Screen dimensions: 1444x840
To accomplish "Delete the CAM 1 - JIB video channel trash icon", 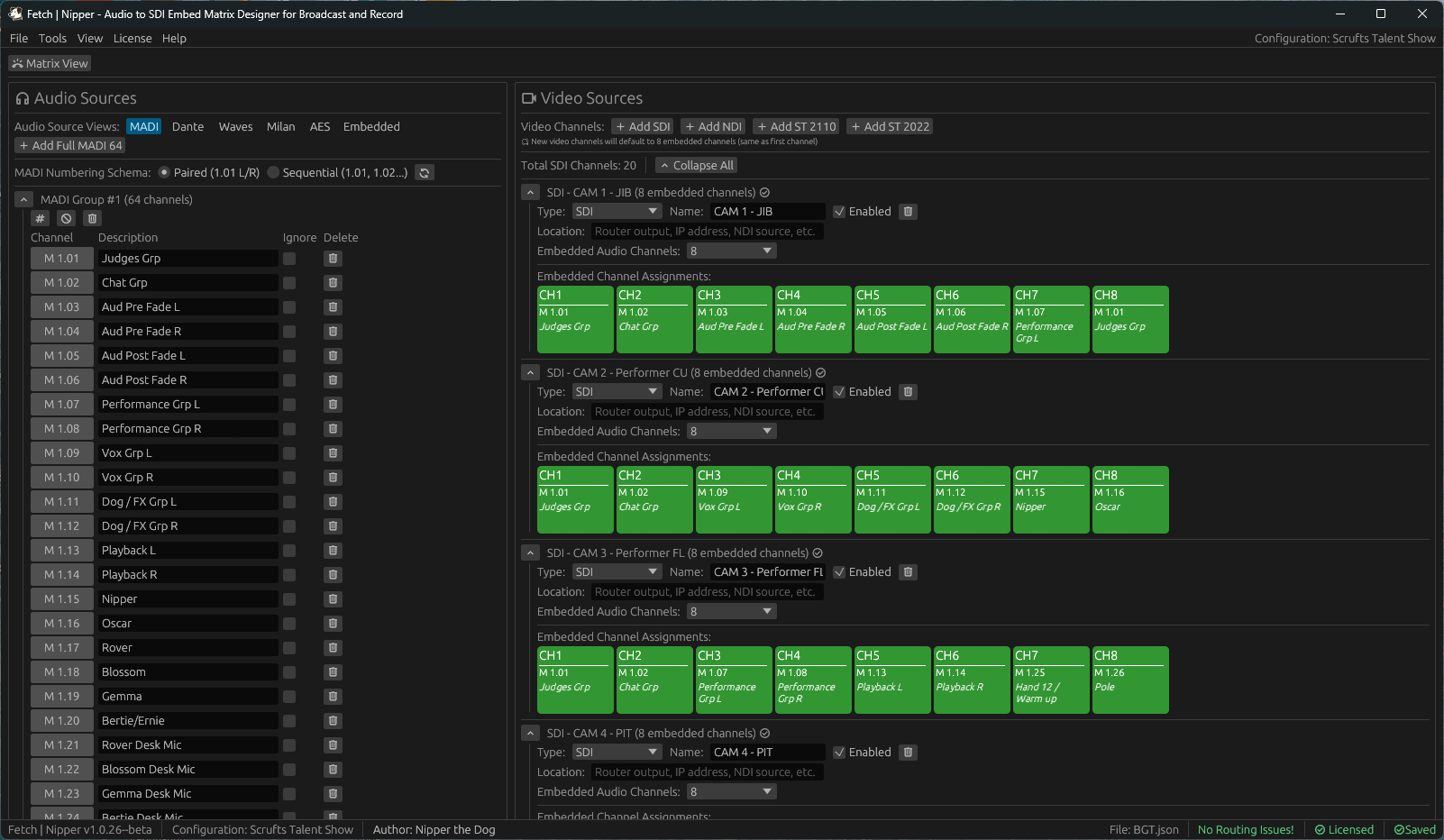I will point(908,211).
